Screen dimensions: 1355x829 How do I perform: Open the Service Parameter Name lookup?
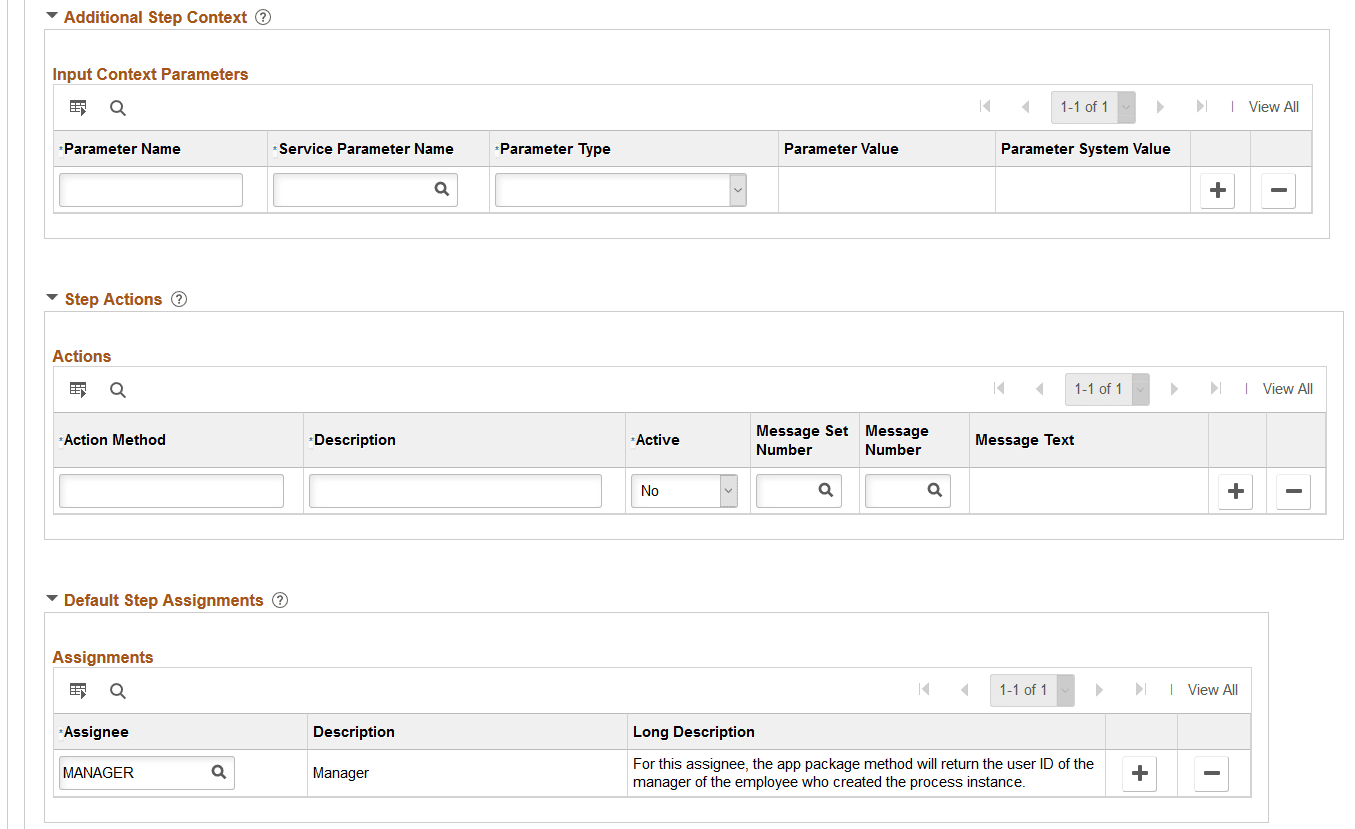point(442,189)
